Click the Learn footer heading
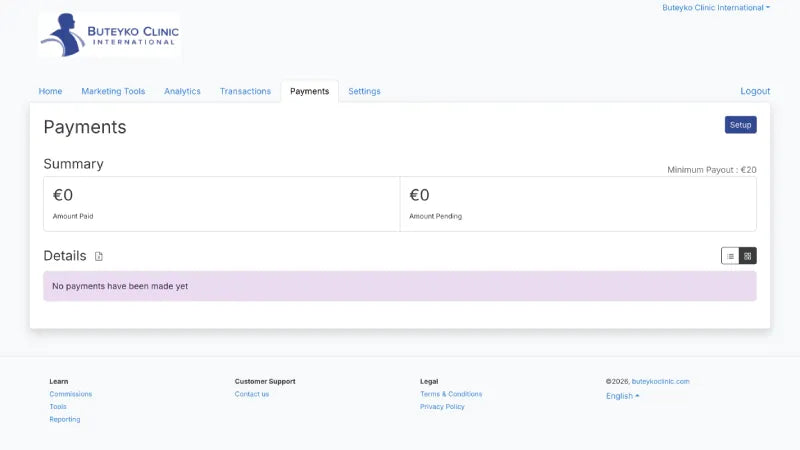The image size is (800, 450). click(x=59, y=381)
